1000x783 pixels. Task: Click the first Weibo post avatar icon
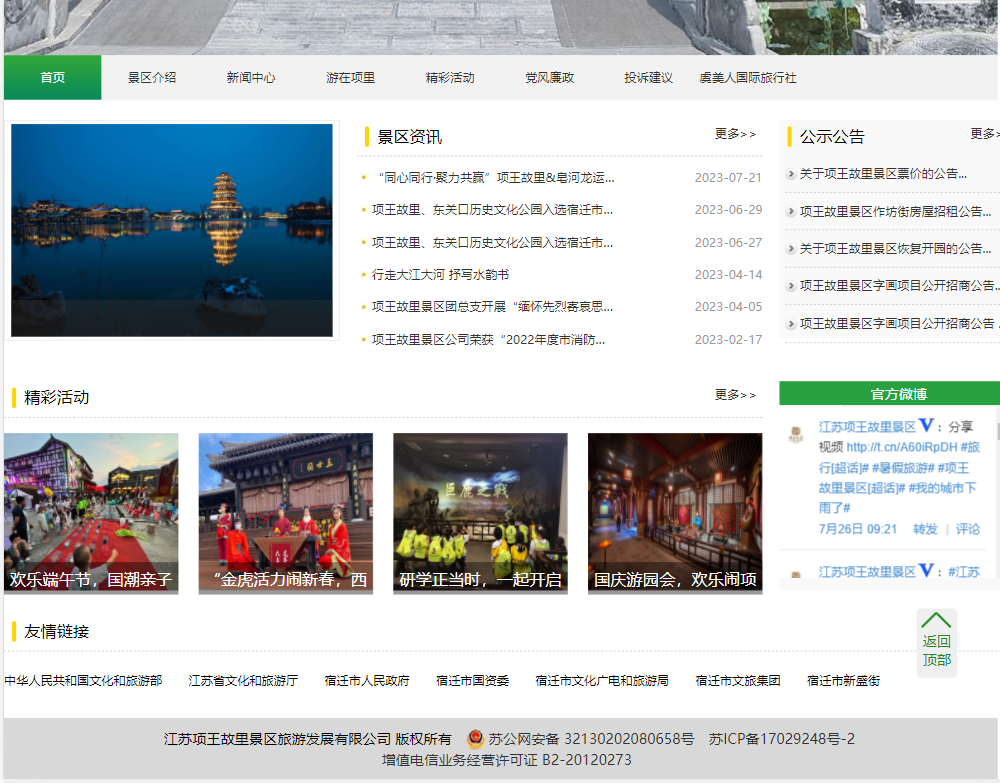tap(796, 435)
